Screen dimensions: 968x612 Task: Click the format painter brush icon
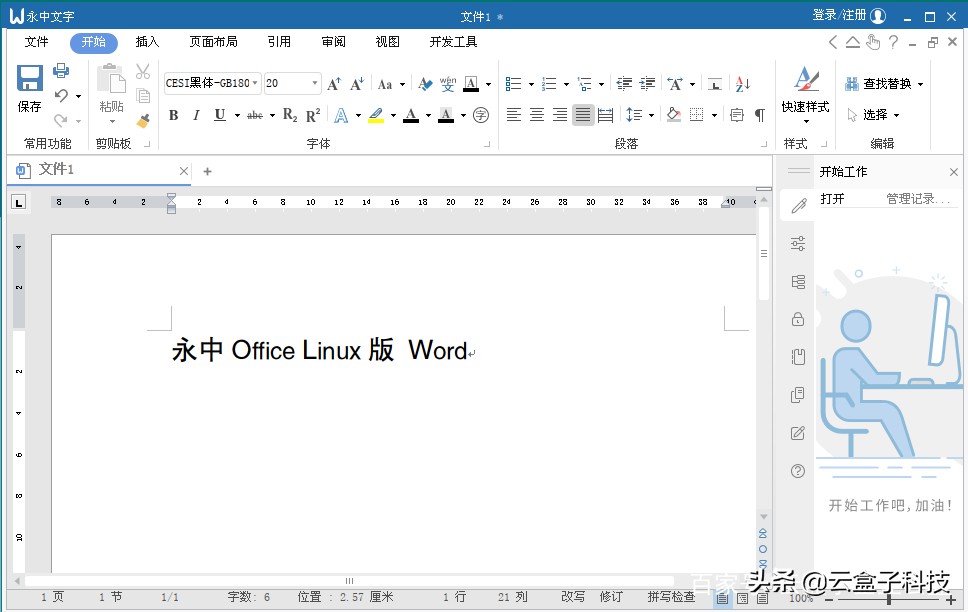click(144, 119)
